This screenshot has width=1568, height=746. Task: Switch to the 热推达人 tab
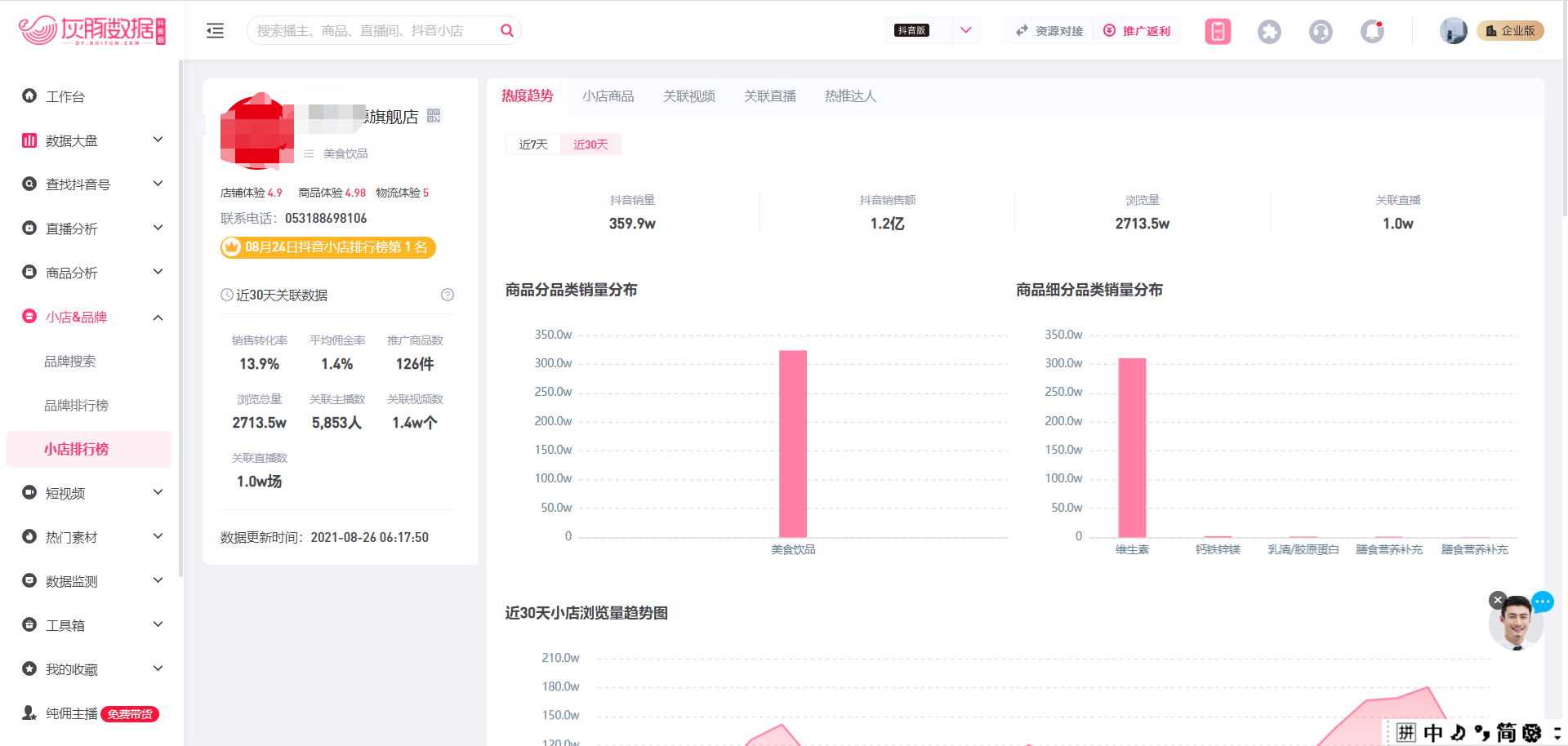850,96
